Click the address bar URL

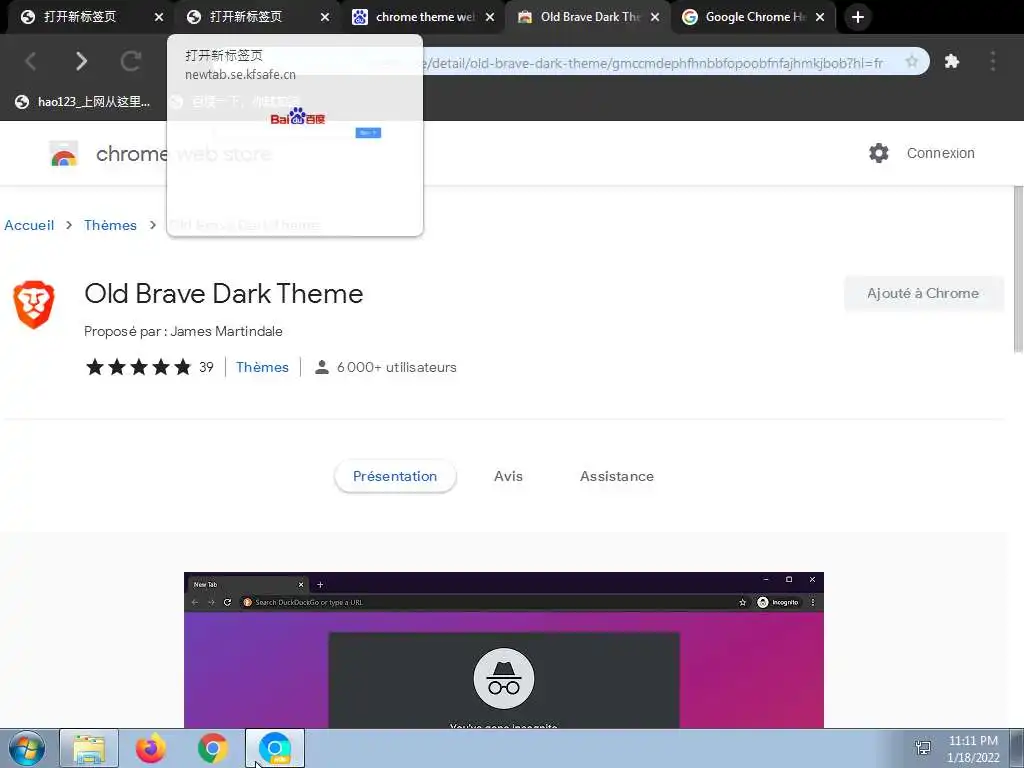[653, 63]
